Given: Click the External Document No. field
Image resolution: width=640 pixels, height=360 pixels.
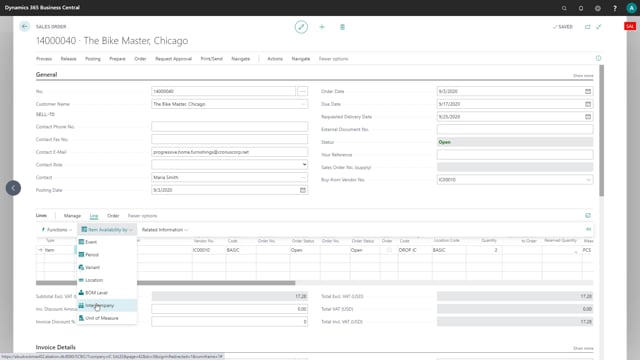Looking at the screenshot, I should point(515,129).
